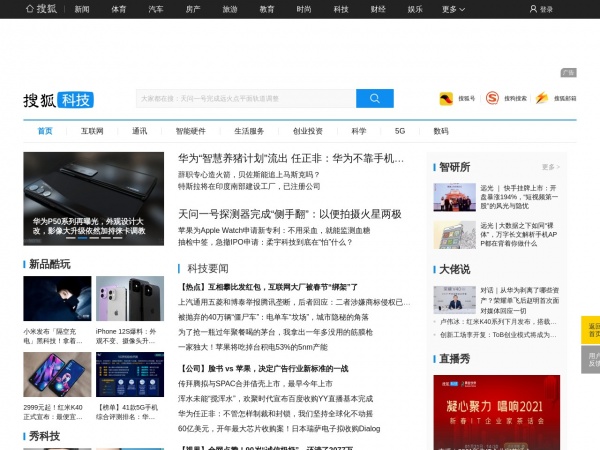Select the 首页 tab
The width and height of the screenshot is (600, 450).
point(45,131)
